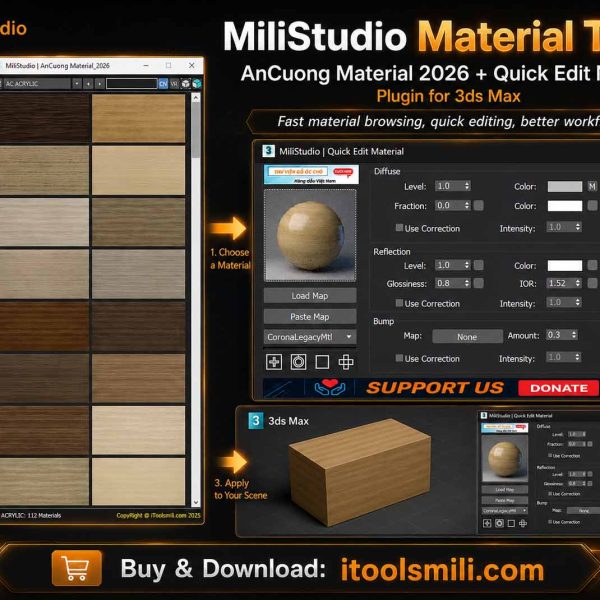
Task: Enable Use Correction under Bump
Action: pyautogui.click(x=399, y=358)
